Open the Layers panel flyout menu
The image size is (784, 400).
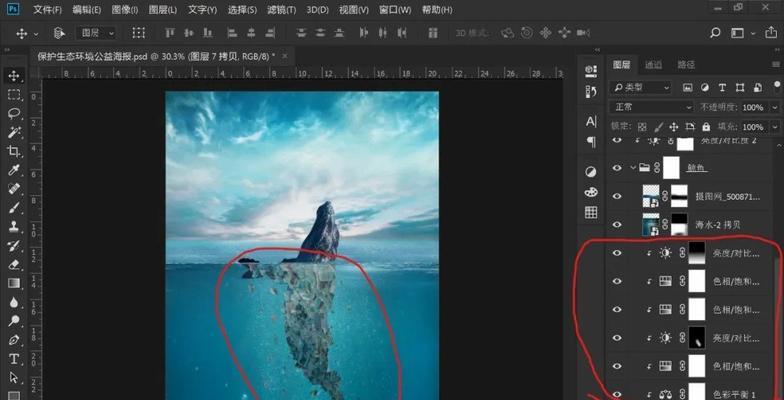pos(776,64)
